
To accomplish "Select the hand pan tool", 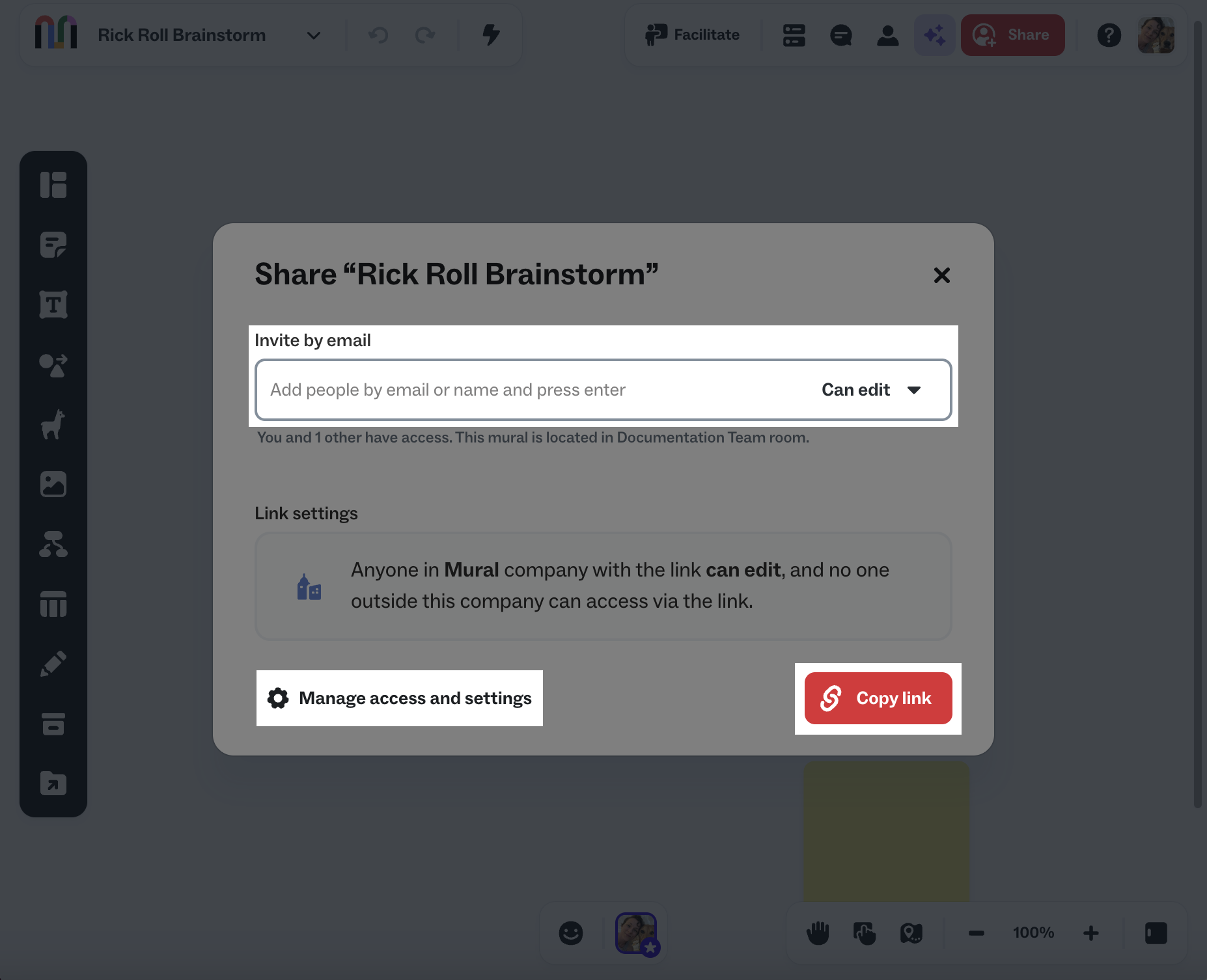I will tap(818, 932).
